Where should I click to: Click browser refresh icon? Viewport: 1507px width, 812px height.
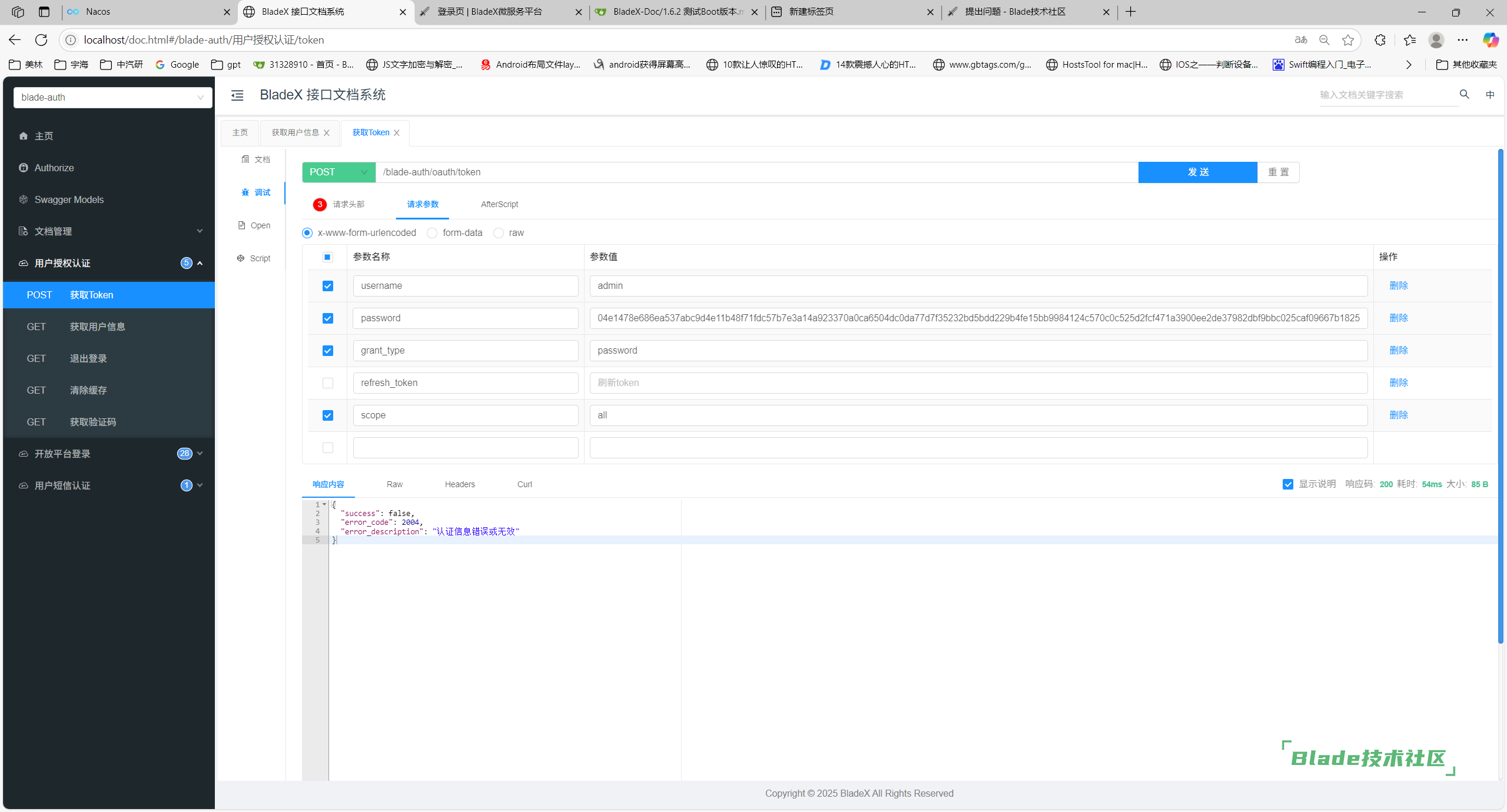(x=41, y=40)
